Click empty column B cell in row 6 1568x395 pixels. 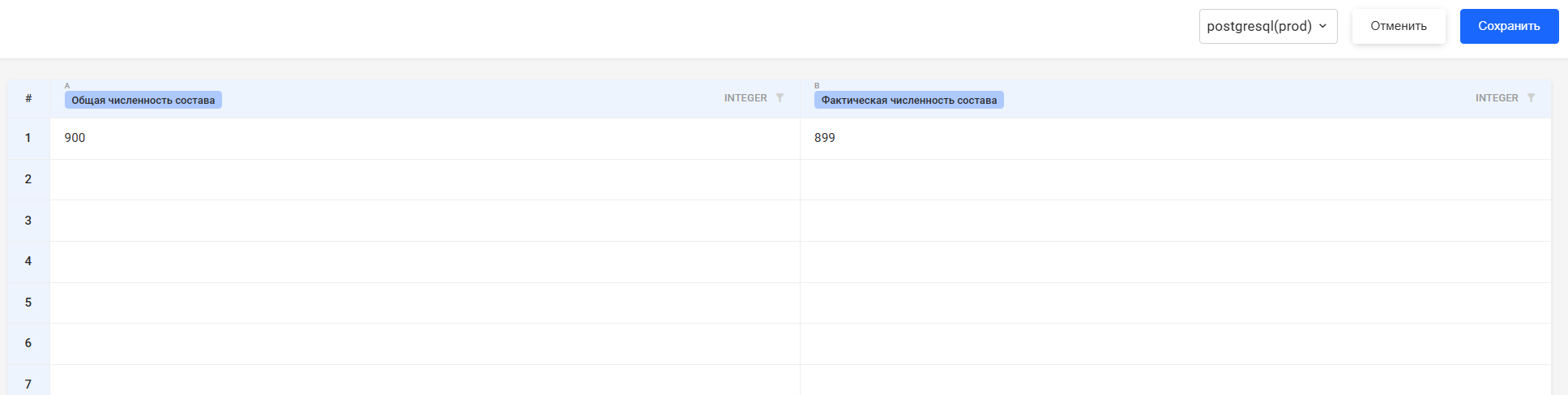(x=1175, y=344)
